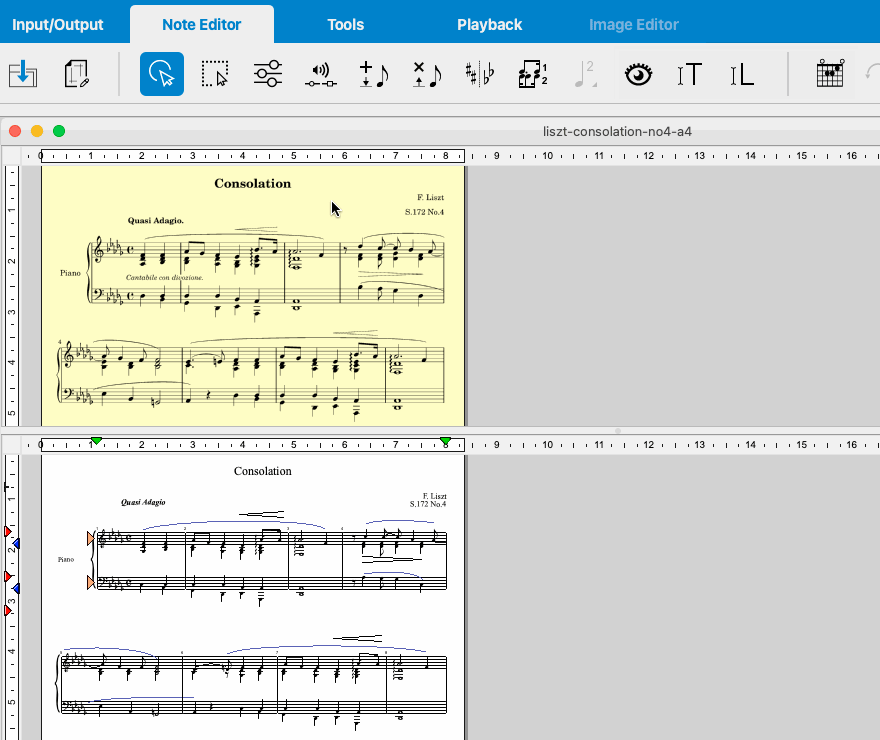
Task: Click the left green ruler margin marker
Action: click(x=97, y=442)
